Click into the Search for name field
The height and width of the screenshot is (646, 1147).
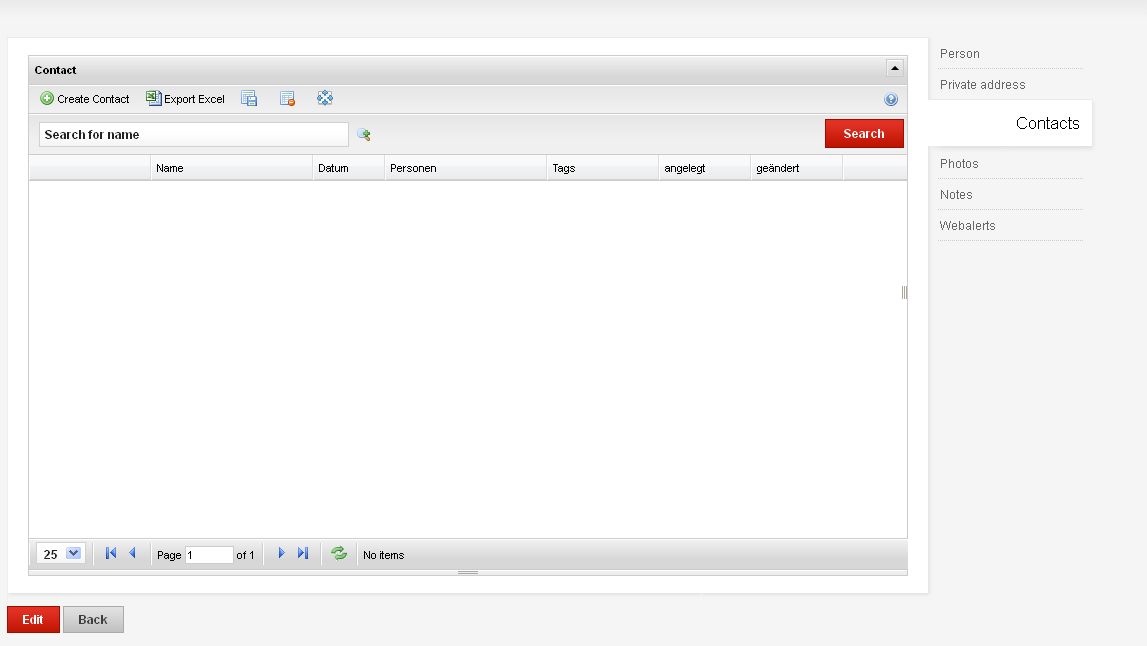(193, 135)
